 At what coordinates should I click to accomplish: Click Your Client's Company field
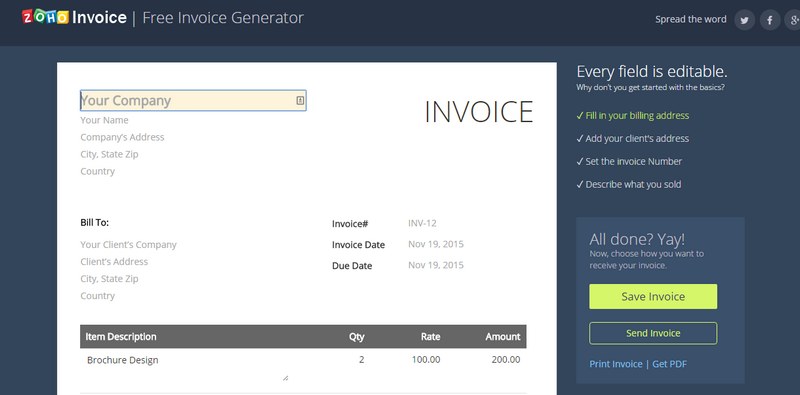pyautogui.click(x=128, y=245)
